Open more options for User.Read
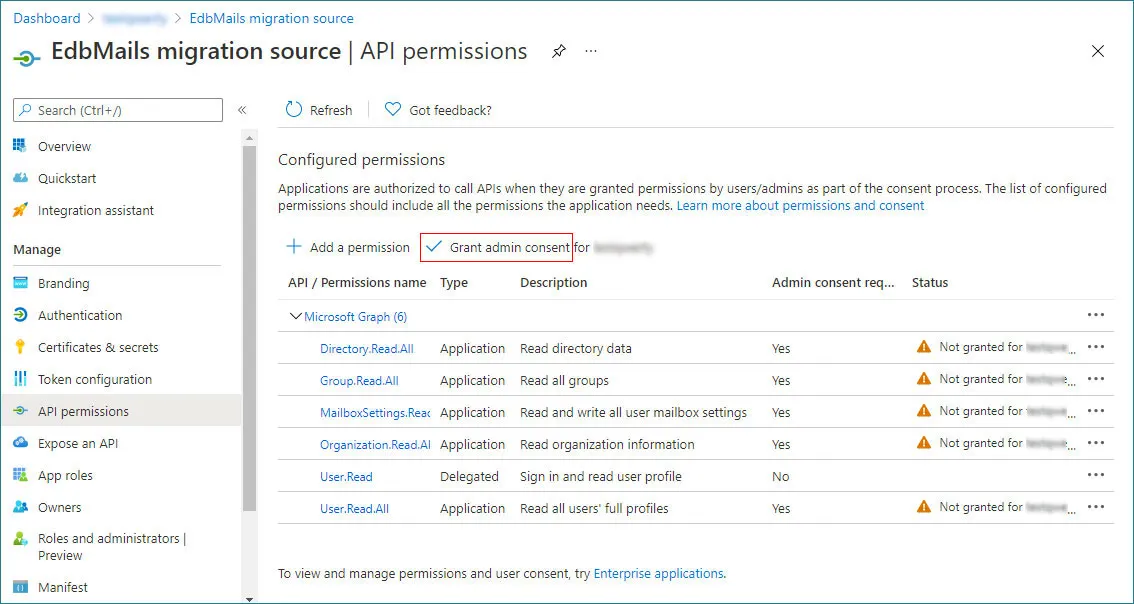1134x604 pixels. pyautogui.click(x=1096, y=475)
